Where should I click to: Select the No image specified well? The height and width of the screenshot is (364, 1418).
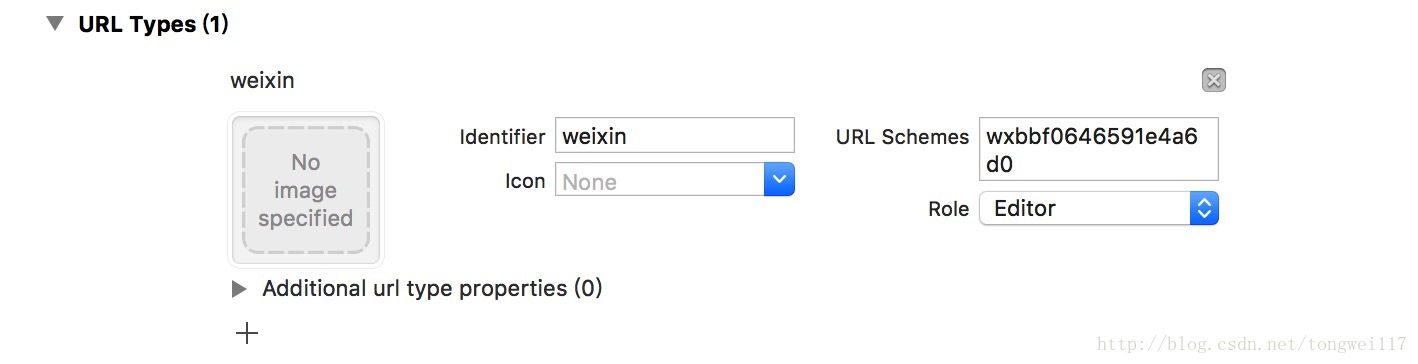(306, 190)
